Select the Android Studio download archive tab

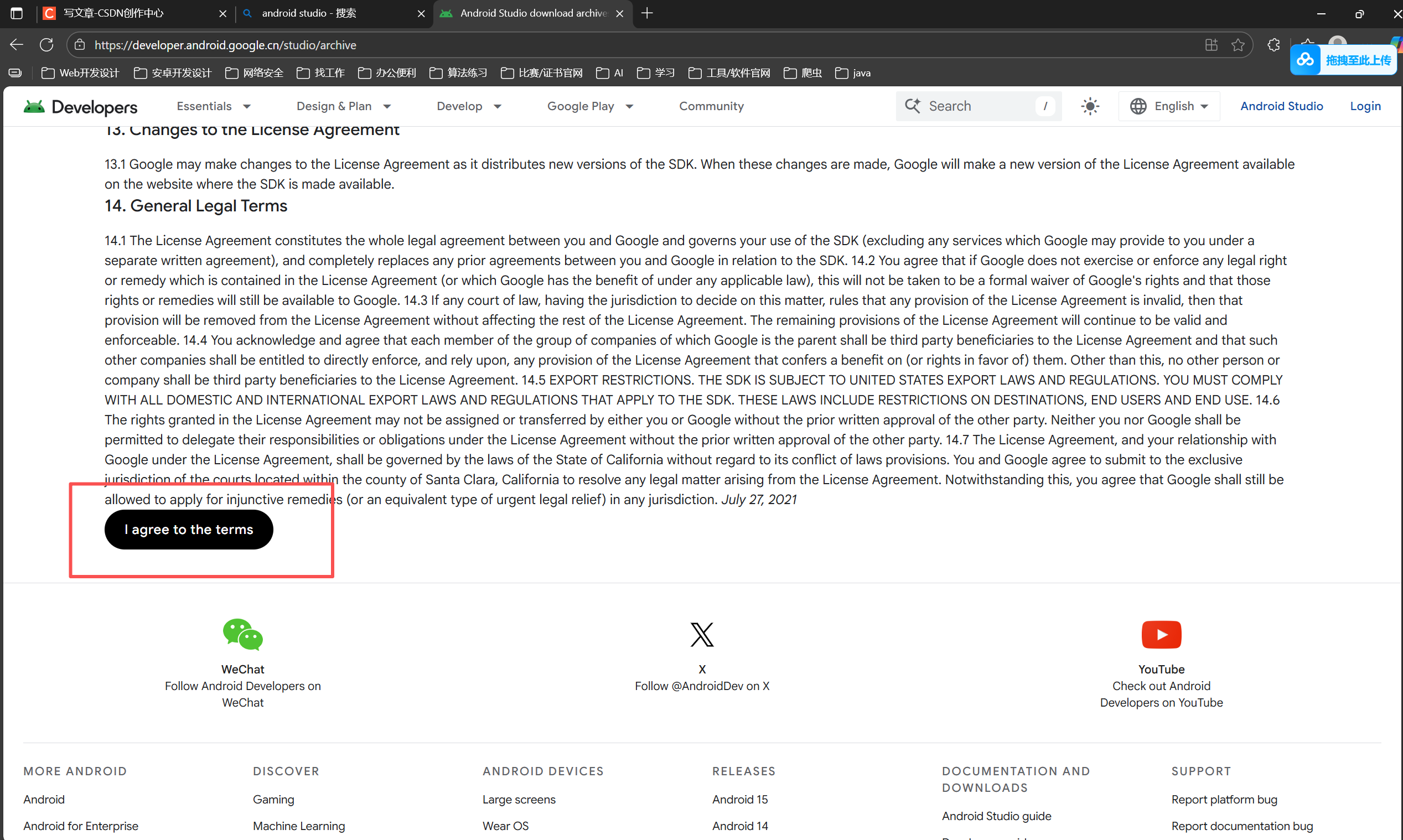coord(533,13)
